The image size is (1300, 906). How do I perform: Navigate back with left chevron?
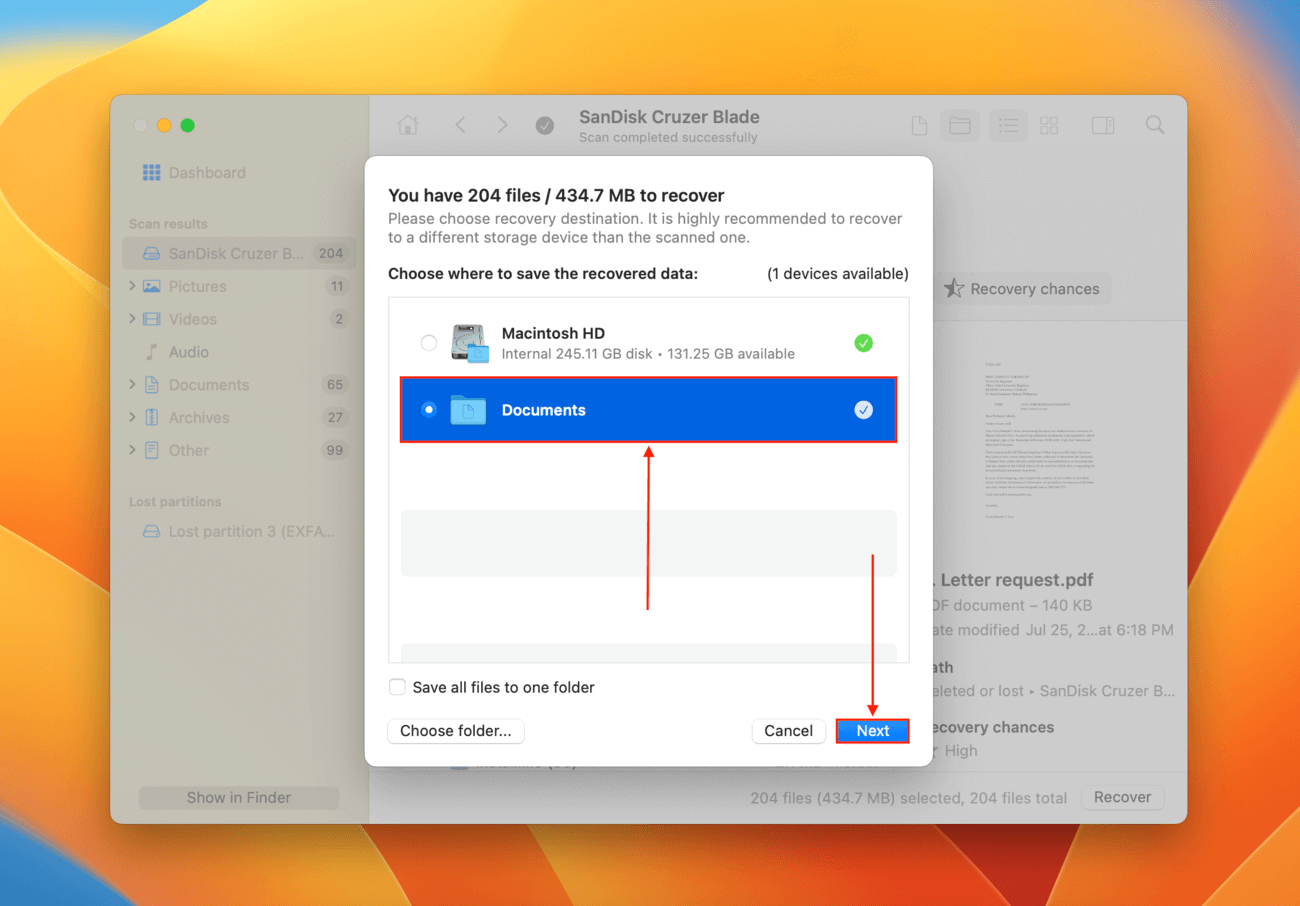(460, 125)
